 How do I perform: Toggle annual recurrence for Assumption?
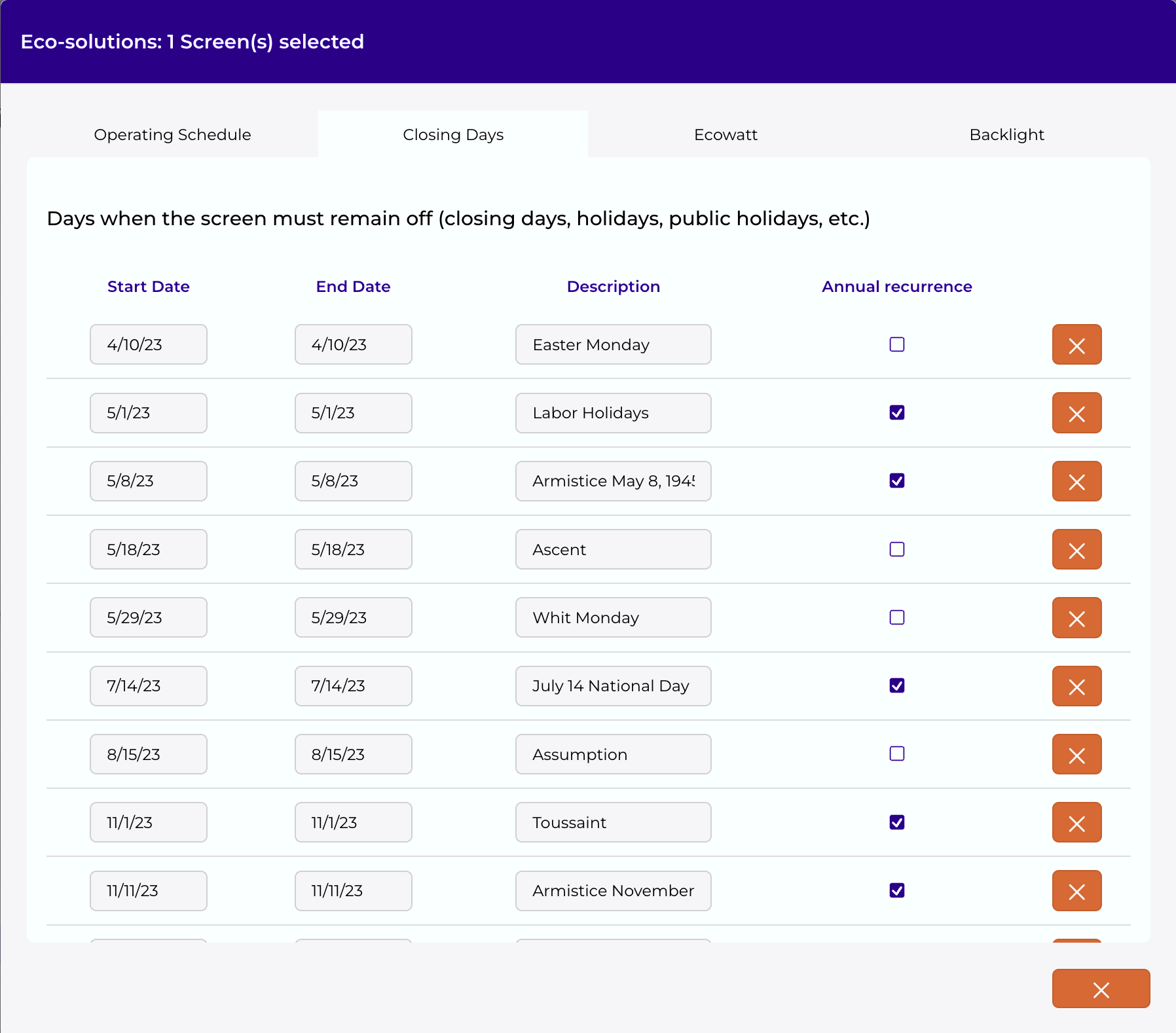pos(897,753)
